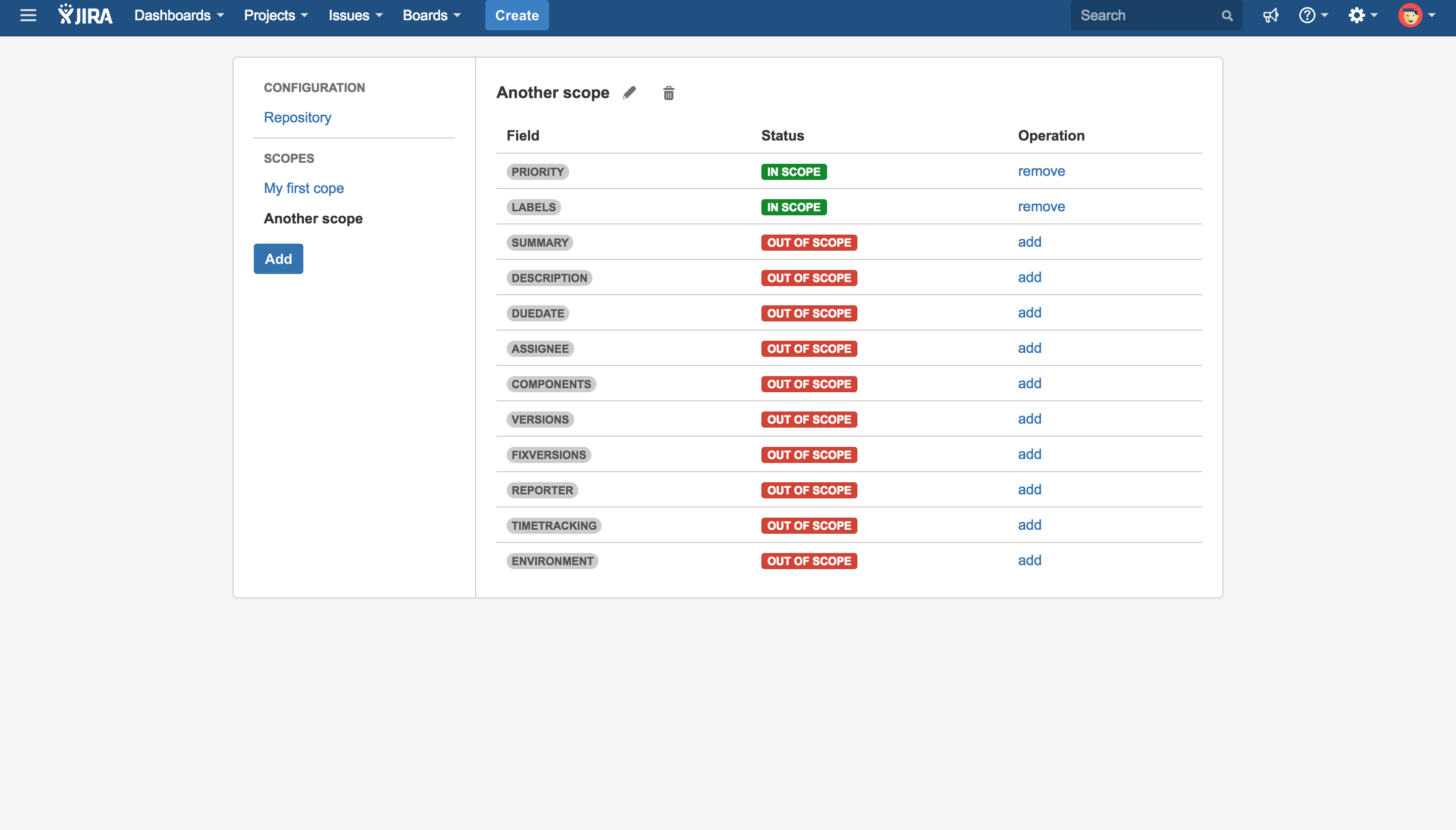The image size is (1456, 830).
Task: Click the JIRA logo
Action: [85, 15]
